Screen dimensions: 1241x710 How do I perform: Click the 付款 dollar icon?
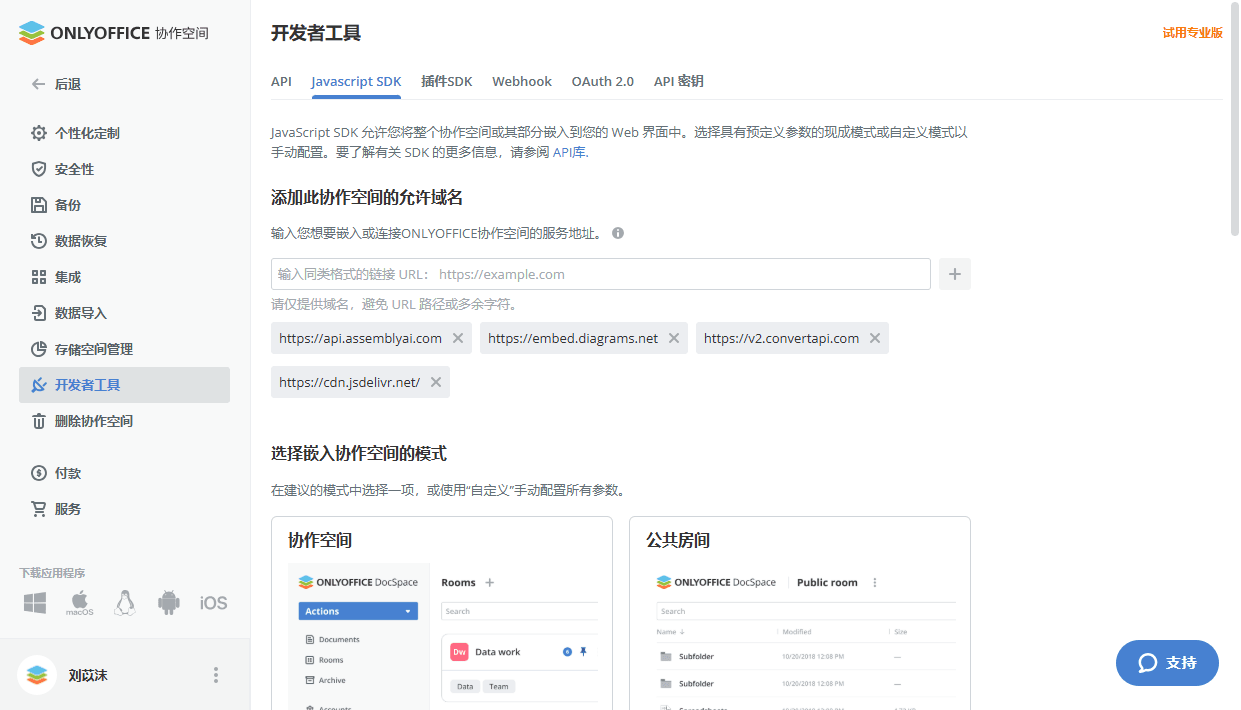click(39, 473)
